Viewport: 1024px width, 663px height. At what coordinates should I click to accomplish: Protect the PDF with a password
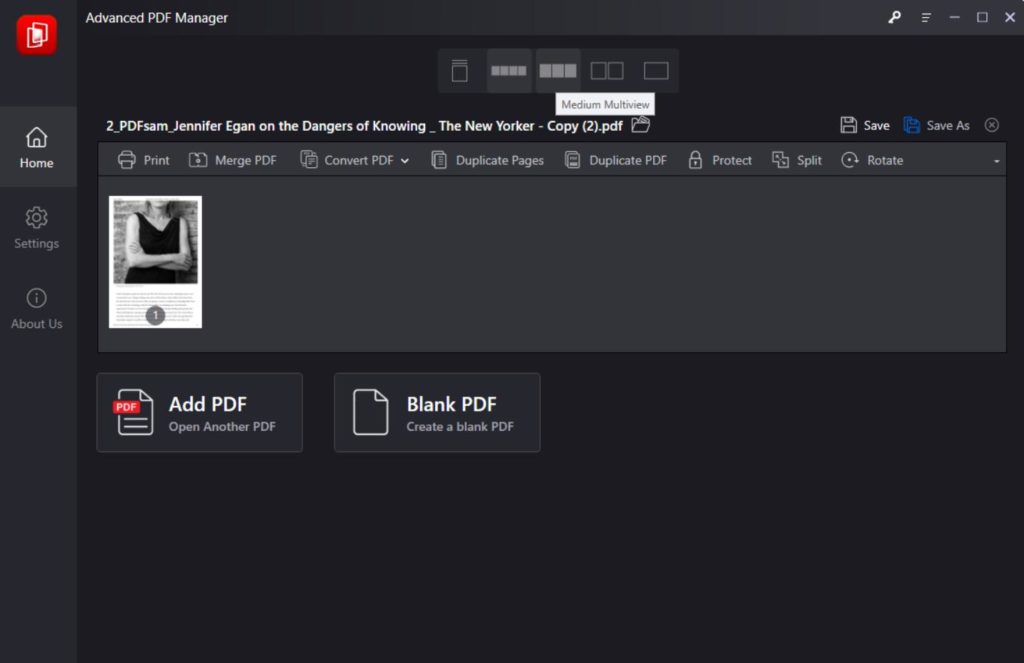(720, 160)
